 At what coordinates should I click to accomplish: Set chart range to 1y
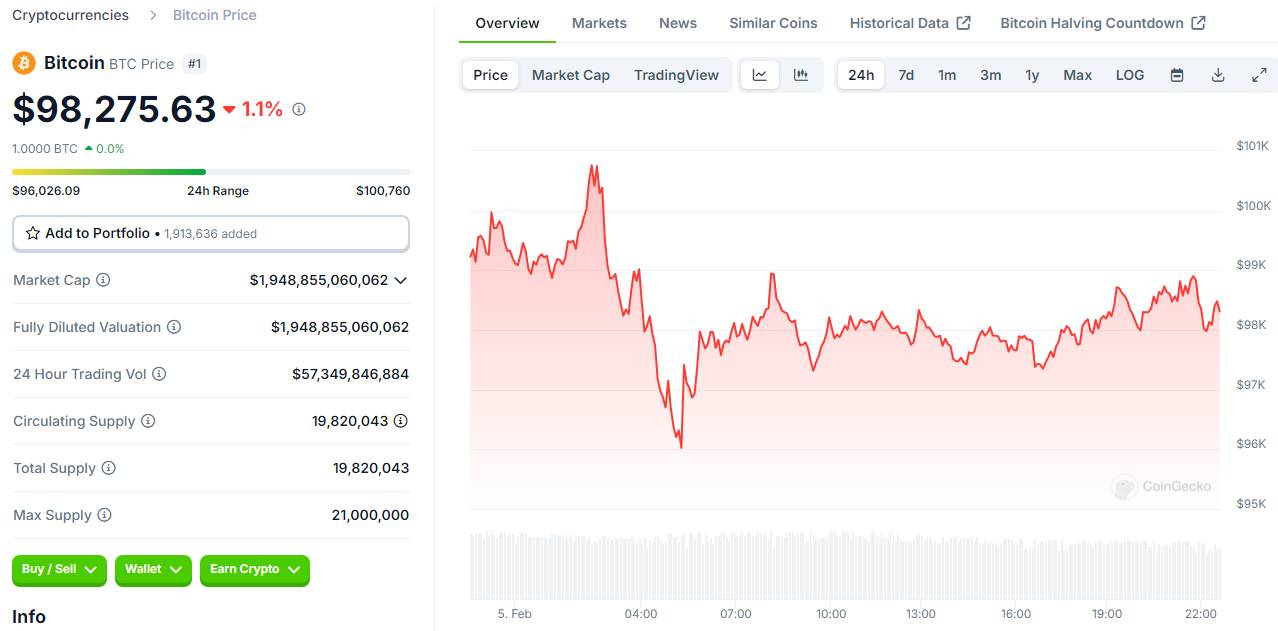click(1032, 75)
